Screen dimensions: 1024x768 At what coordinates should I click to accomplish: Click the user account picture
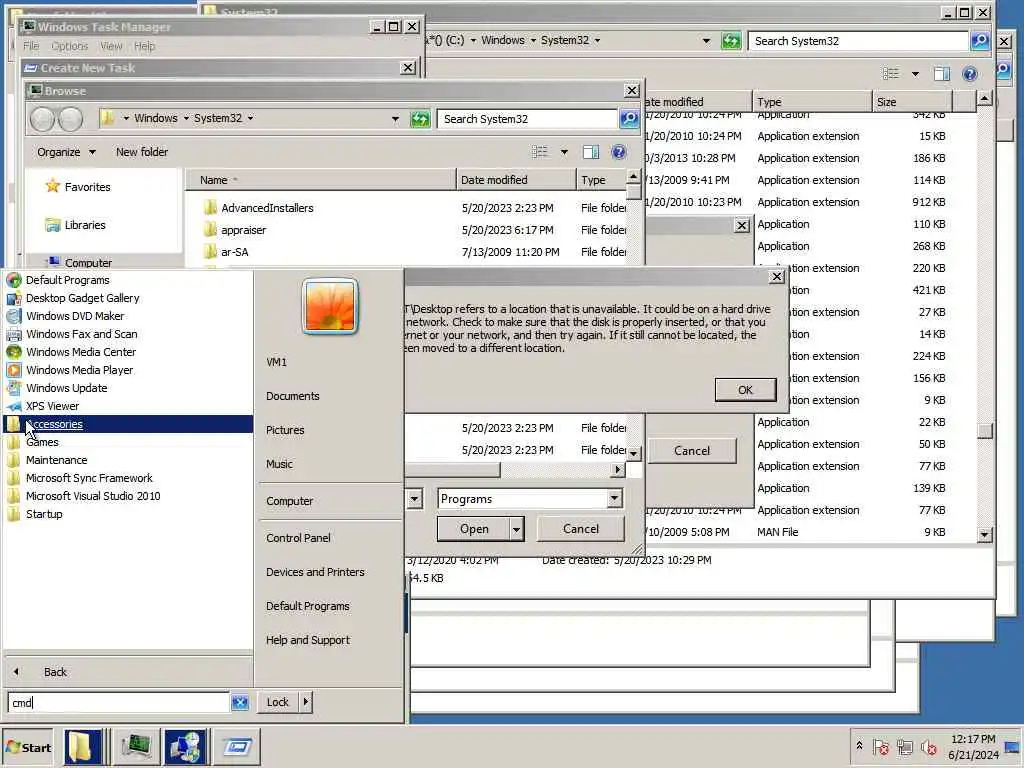click(330, 306)
